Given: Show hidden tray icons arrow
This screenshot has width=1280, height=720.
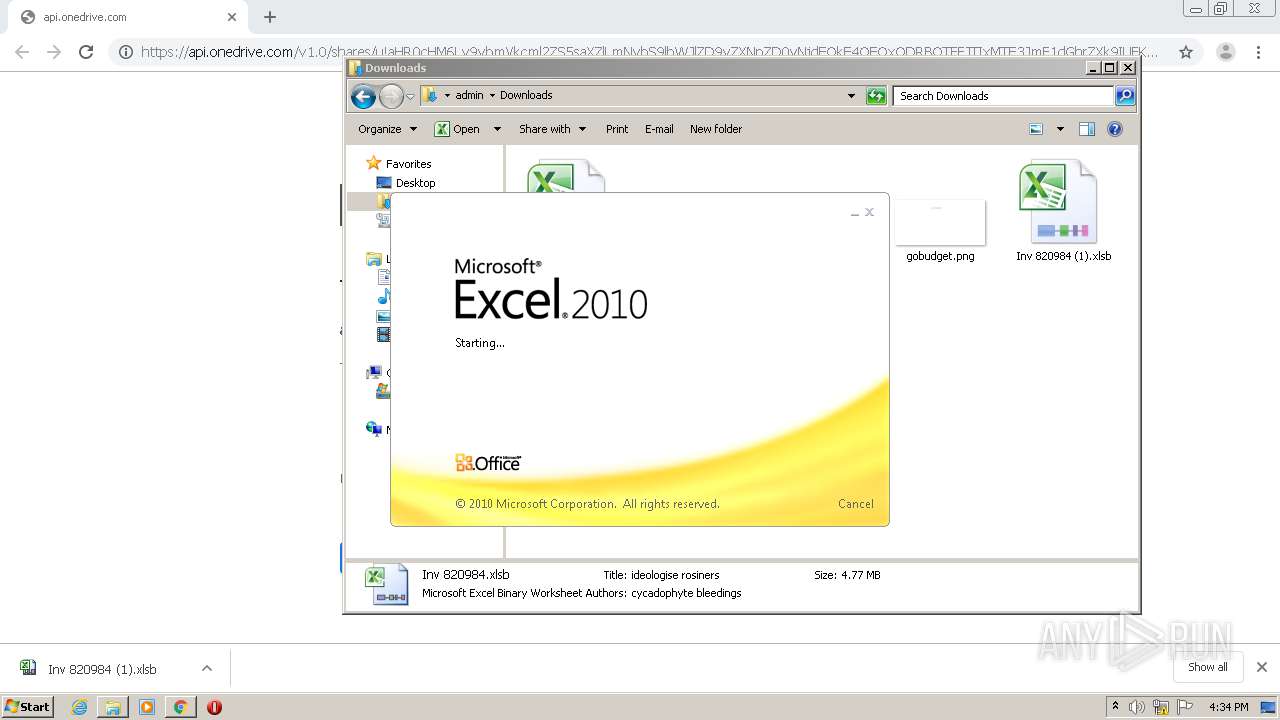Looking at the screenshot, I should (x=1115, y=707).
